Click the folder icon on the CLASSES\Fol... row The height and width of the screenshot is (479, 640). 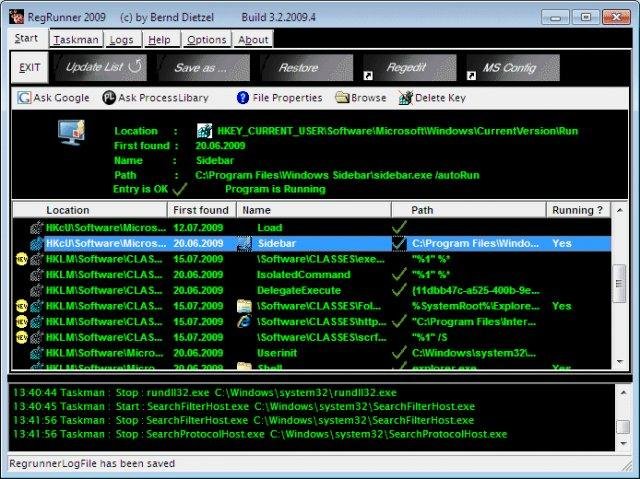click(x=244, y=306)
